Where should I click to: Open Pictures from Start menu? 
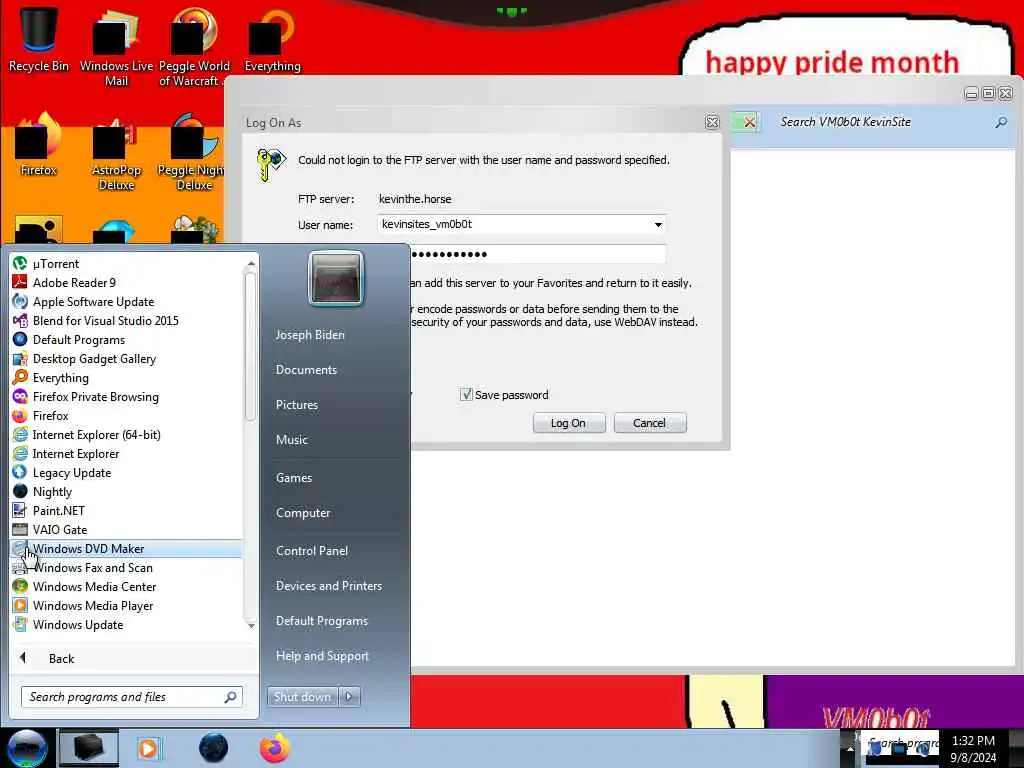[296, 405]
